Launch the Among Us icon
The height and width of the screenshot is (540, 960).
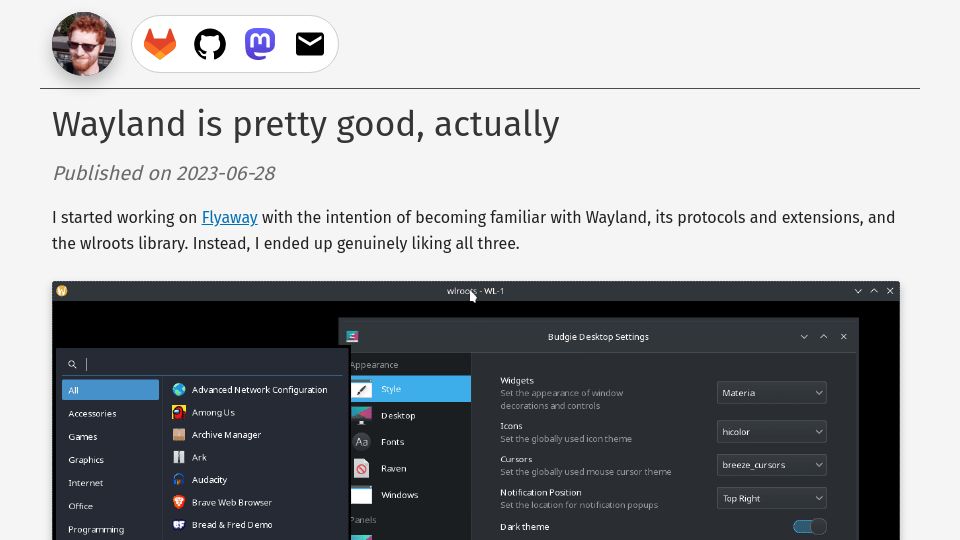pyautogui.click(x=179, y=412)
